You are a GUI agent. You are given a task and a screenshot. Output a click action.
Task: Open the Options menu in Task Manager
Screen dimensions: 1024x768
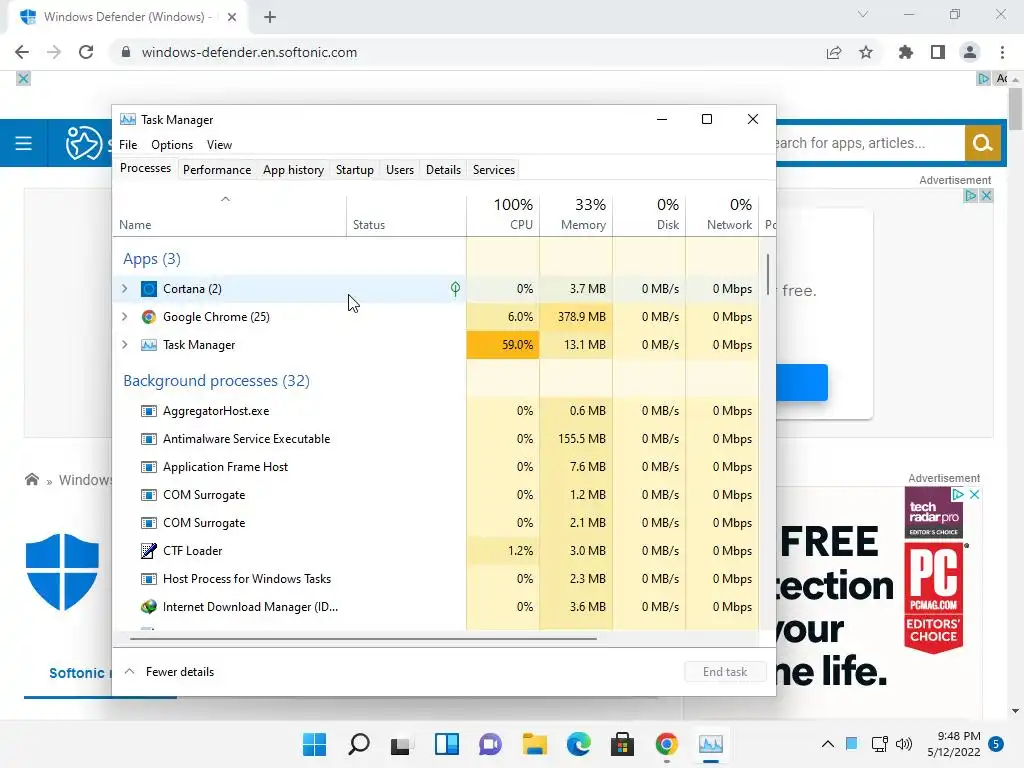point(172,145)
